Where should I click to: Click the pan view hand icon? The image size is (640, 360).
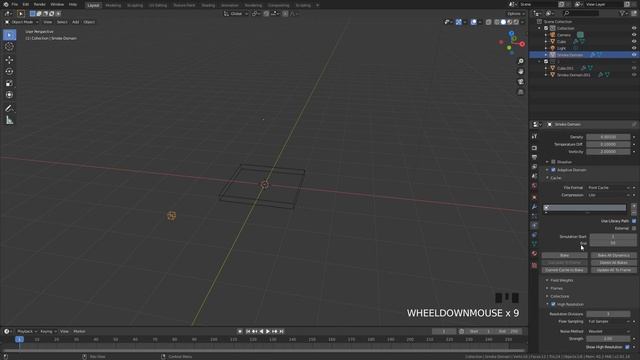(x=520, y=71)
